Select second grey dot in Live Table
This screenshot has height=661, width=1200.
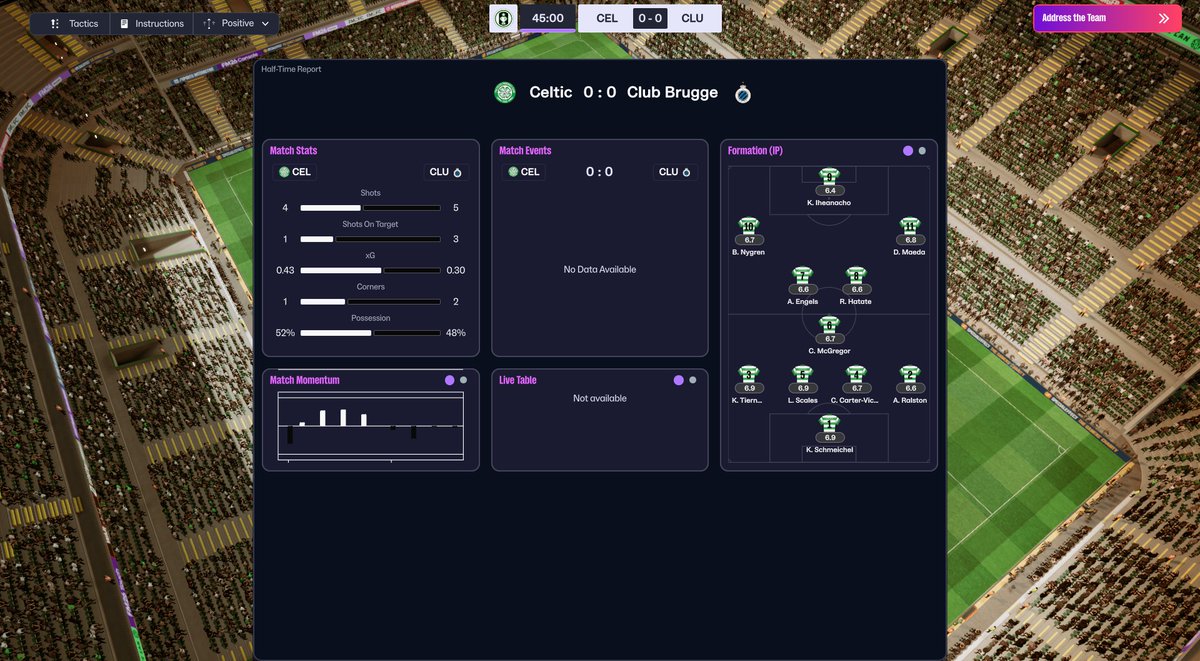(x=693, y=380)
